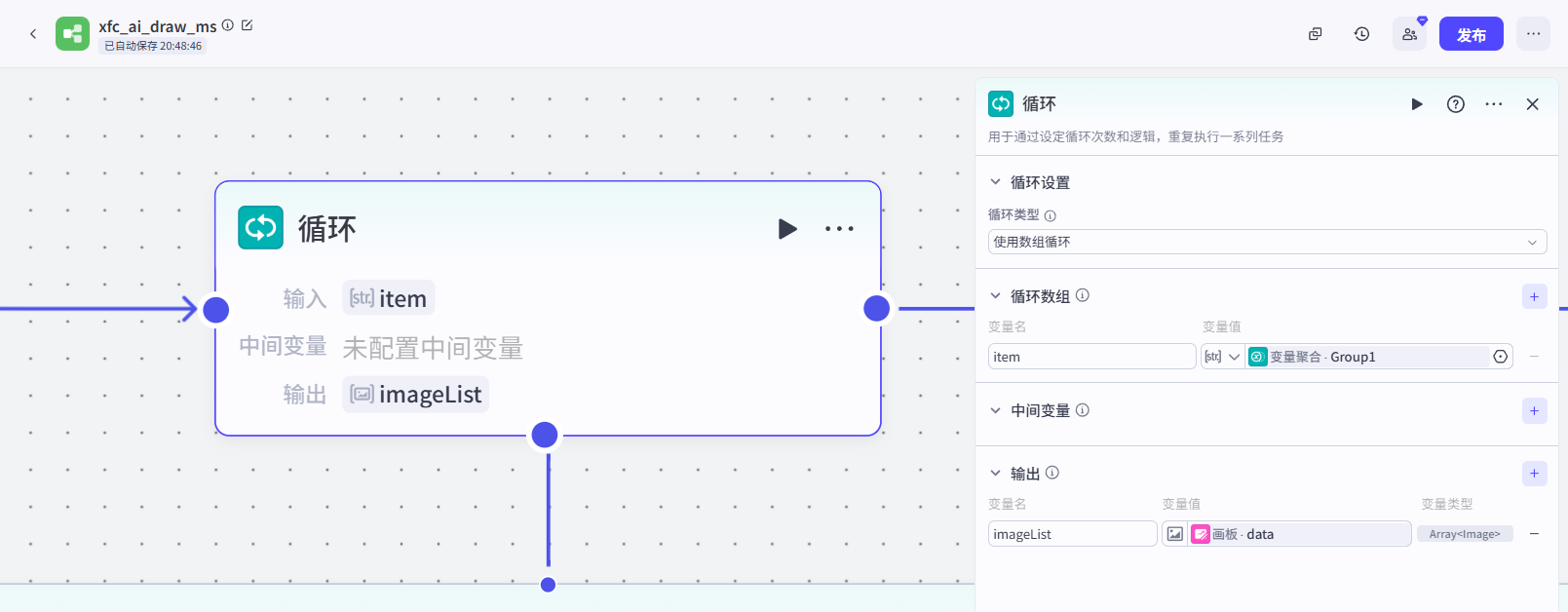
Task: Show info tooltip for 中间变量
Action: pyautogui.click(x=1083, y=410)
